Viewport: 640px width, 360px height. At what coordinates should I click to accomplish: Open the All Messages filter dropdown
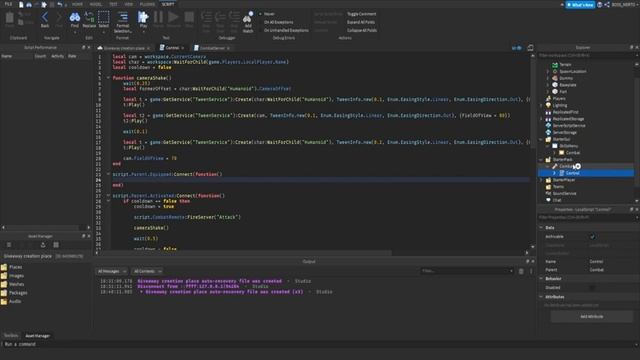pos(112,271)
